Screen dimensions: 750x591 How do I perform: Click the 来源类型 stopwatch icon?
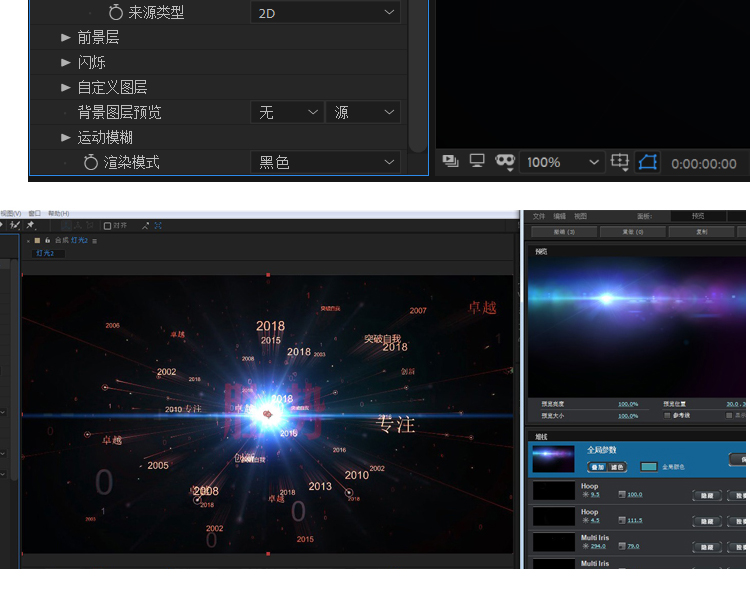click(x=116, y=12)
